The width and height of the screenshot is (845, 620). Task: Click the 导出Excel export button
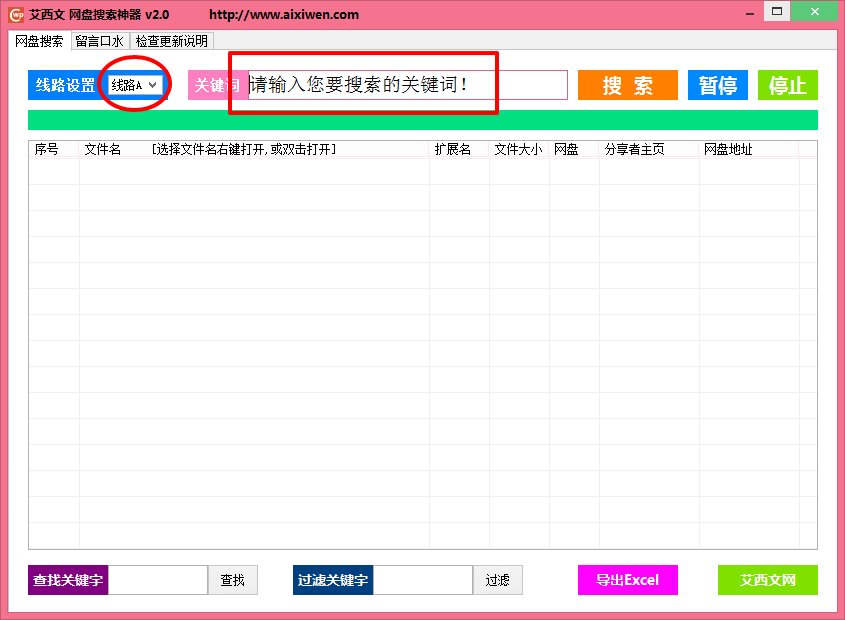coord(627,580)
